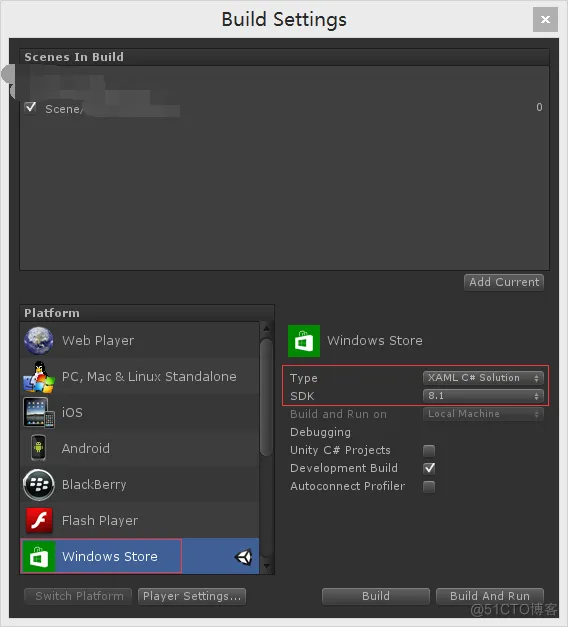This screenshot has height=627, width=568.
Task: Click the Windows Store title in settings pane
Action: (x=375, y=341)
